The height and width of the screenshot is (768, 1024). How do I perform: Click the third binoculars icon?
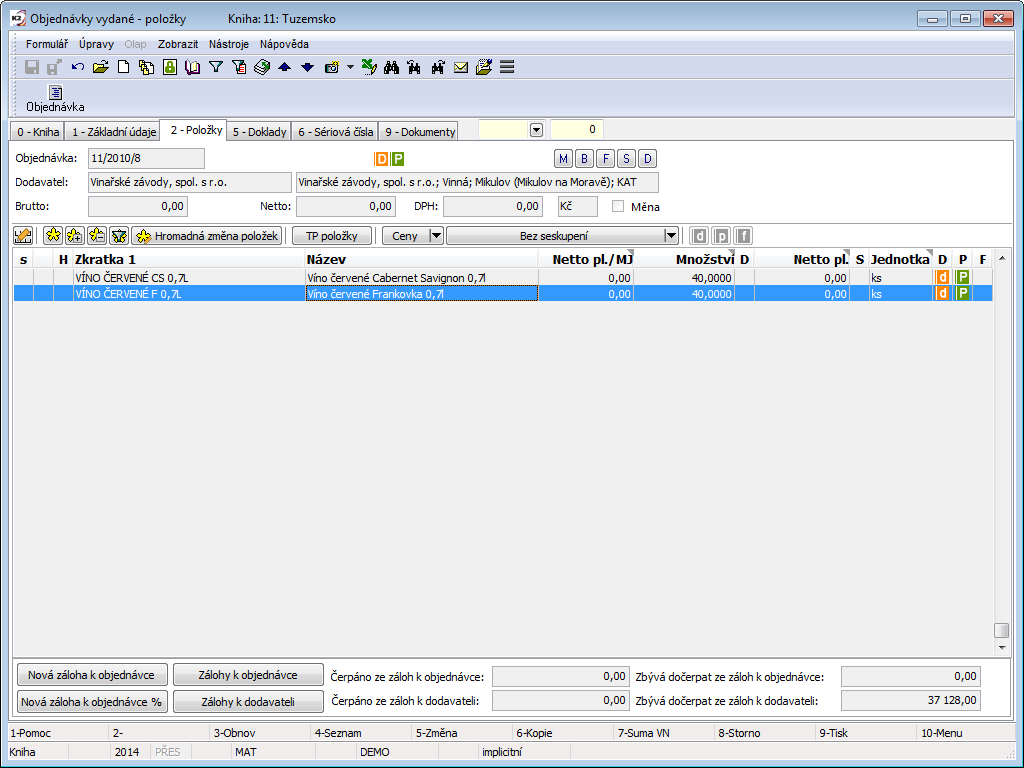438,67
